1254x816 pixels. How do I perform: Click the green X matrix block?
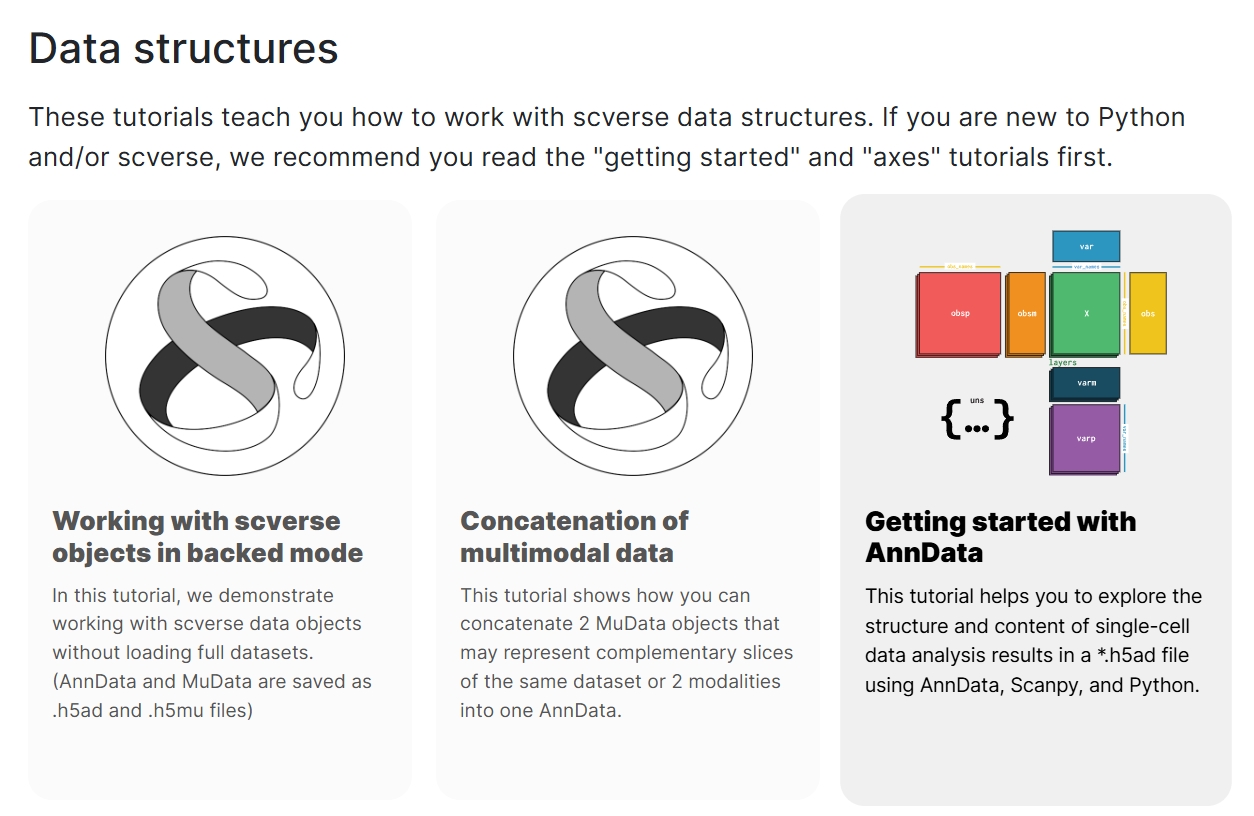1085,314
